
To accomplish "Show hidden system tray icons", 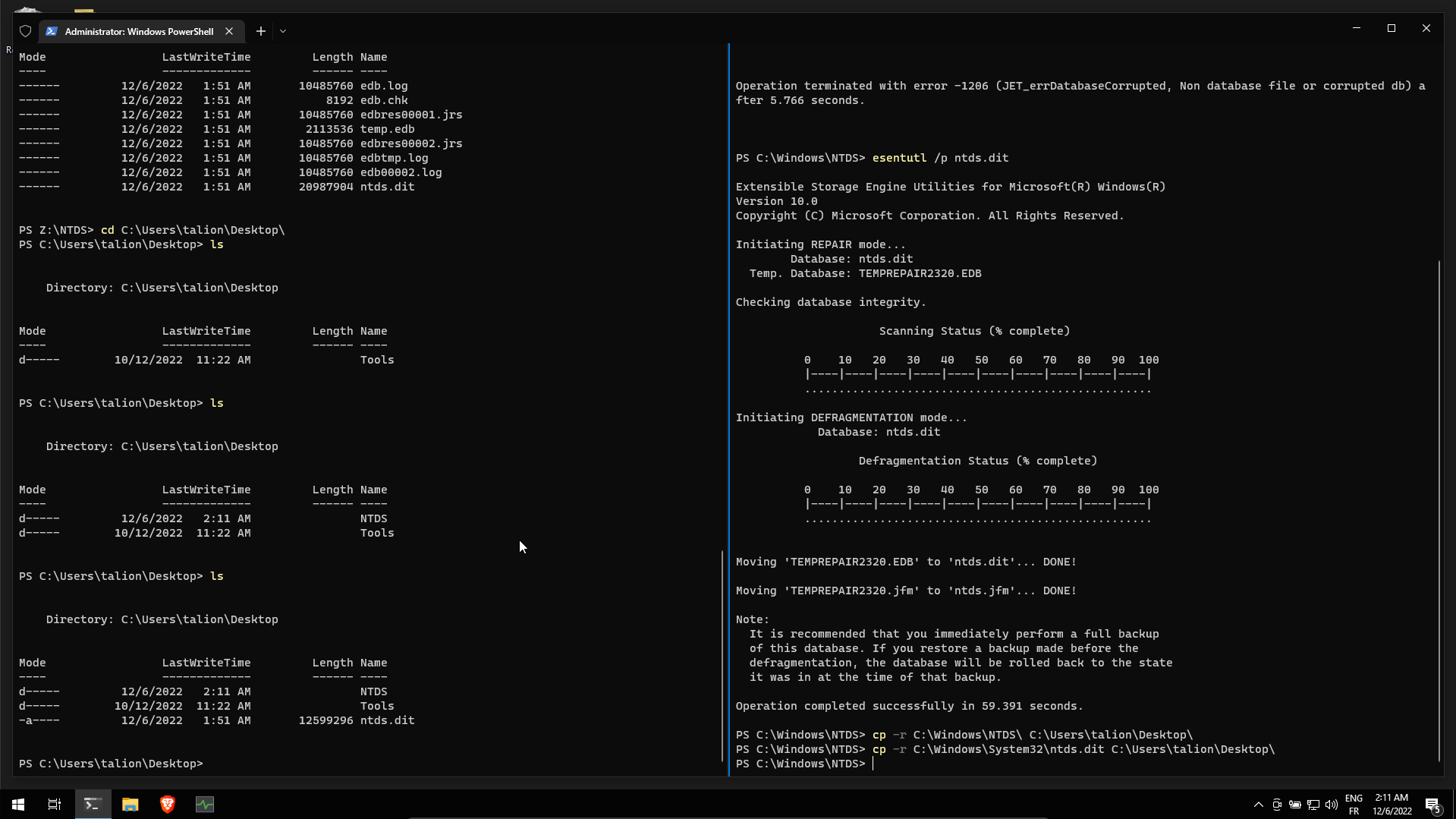I will click(1258, 805).
